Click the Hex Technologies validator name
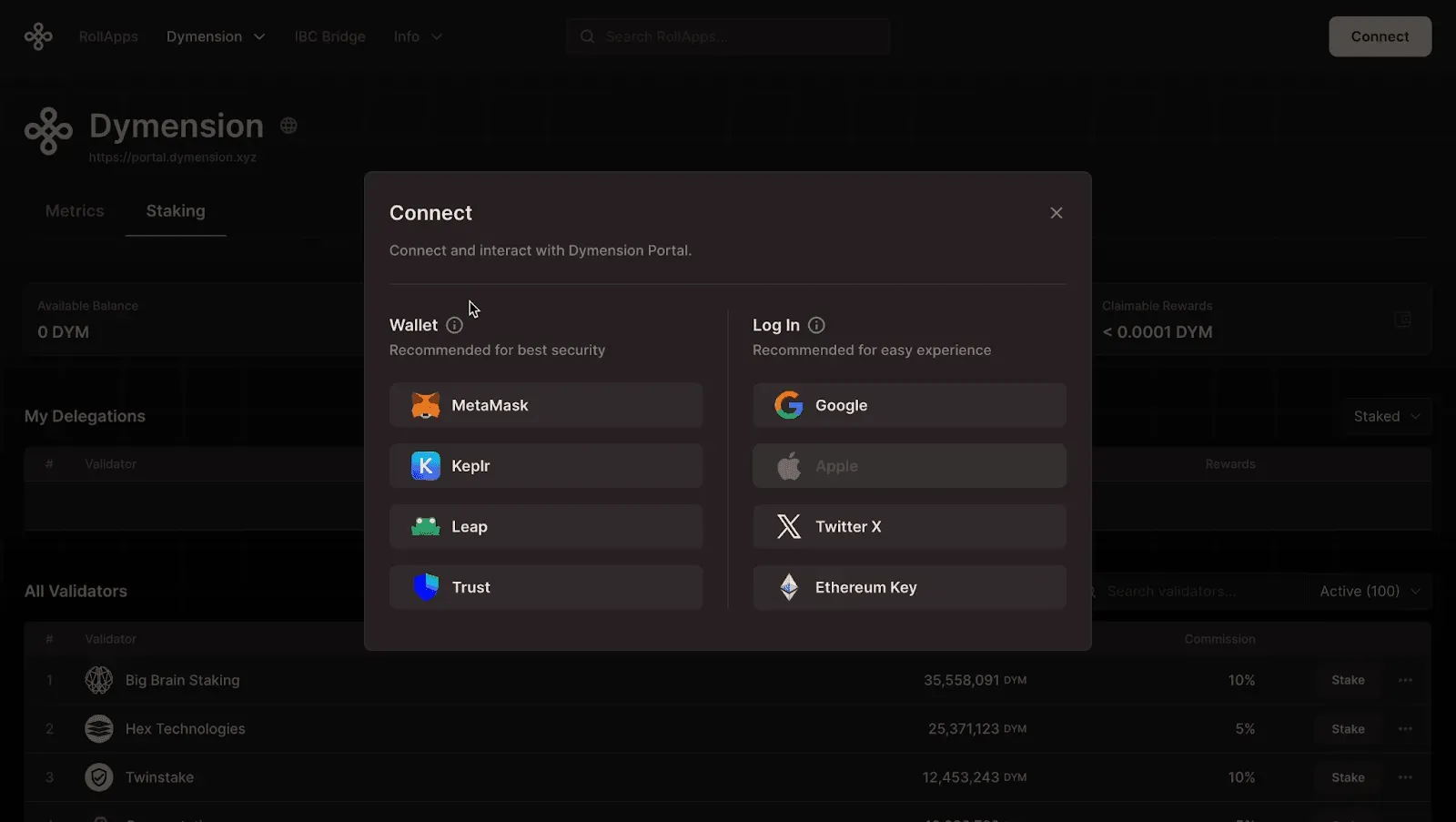The image size is (1456, 822). coord(186,728)
